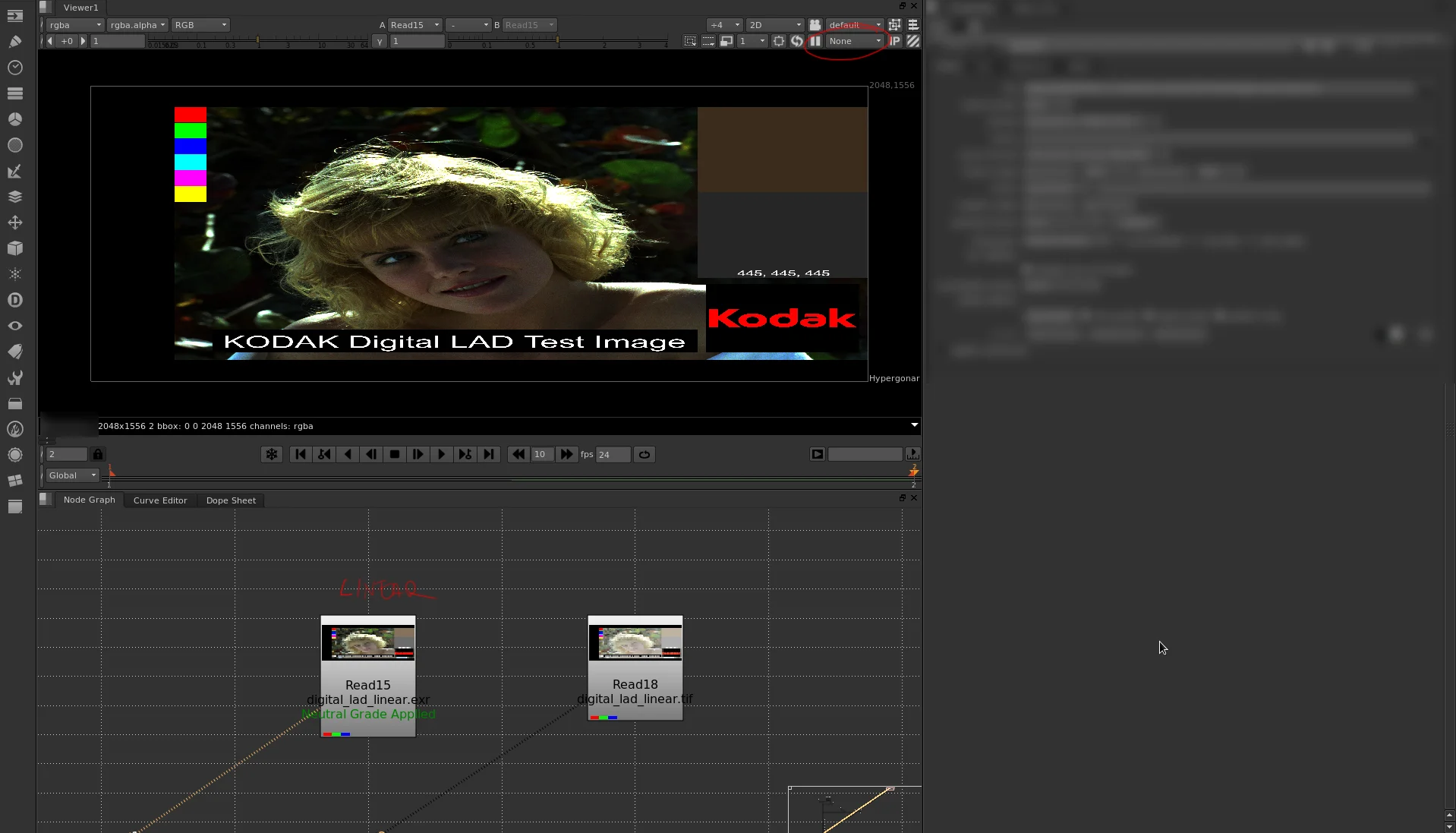Expand the rgba channel layer dropdown
The image size is (1456, 833).
75,25
